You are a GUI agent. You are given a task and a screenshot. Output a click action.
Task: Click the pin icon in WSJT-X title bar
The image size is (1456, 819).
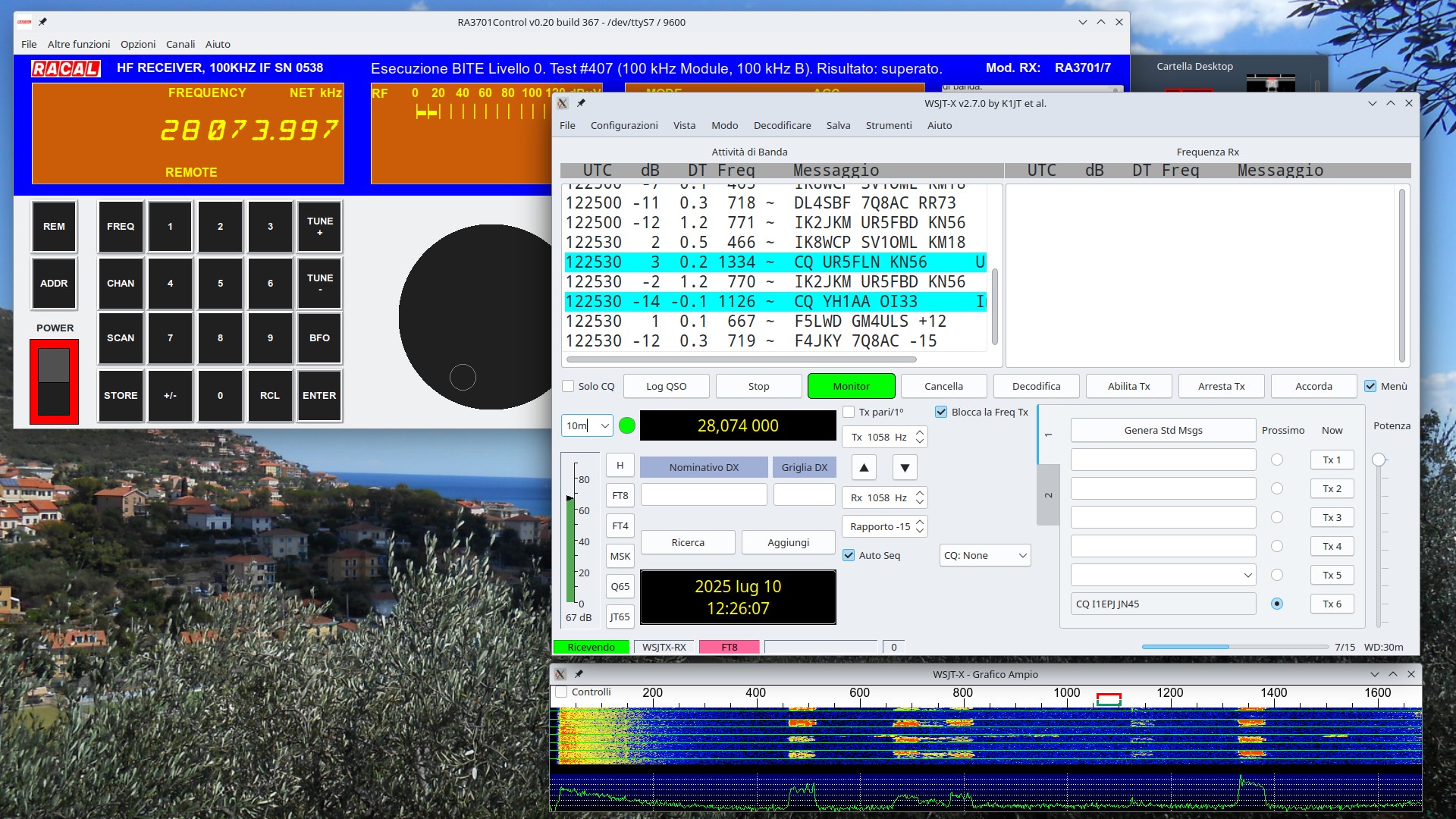581,103
